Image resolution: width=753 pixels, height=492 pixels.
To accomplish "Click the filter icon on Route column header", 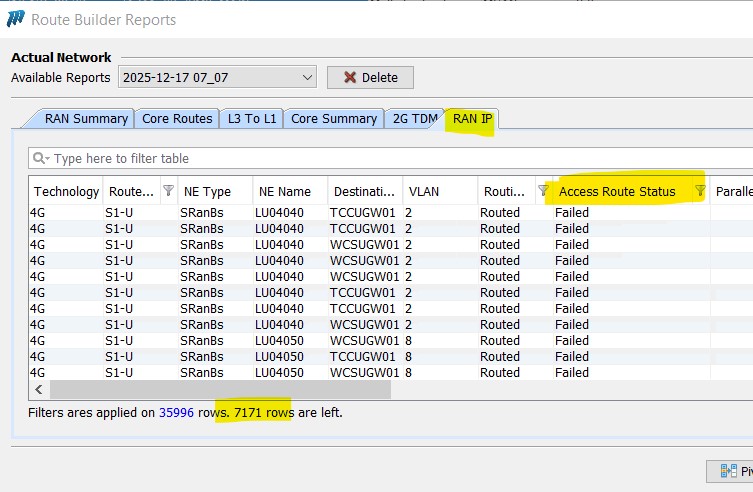I will tap(168, 191).
